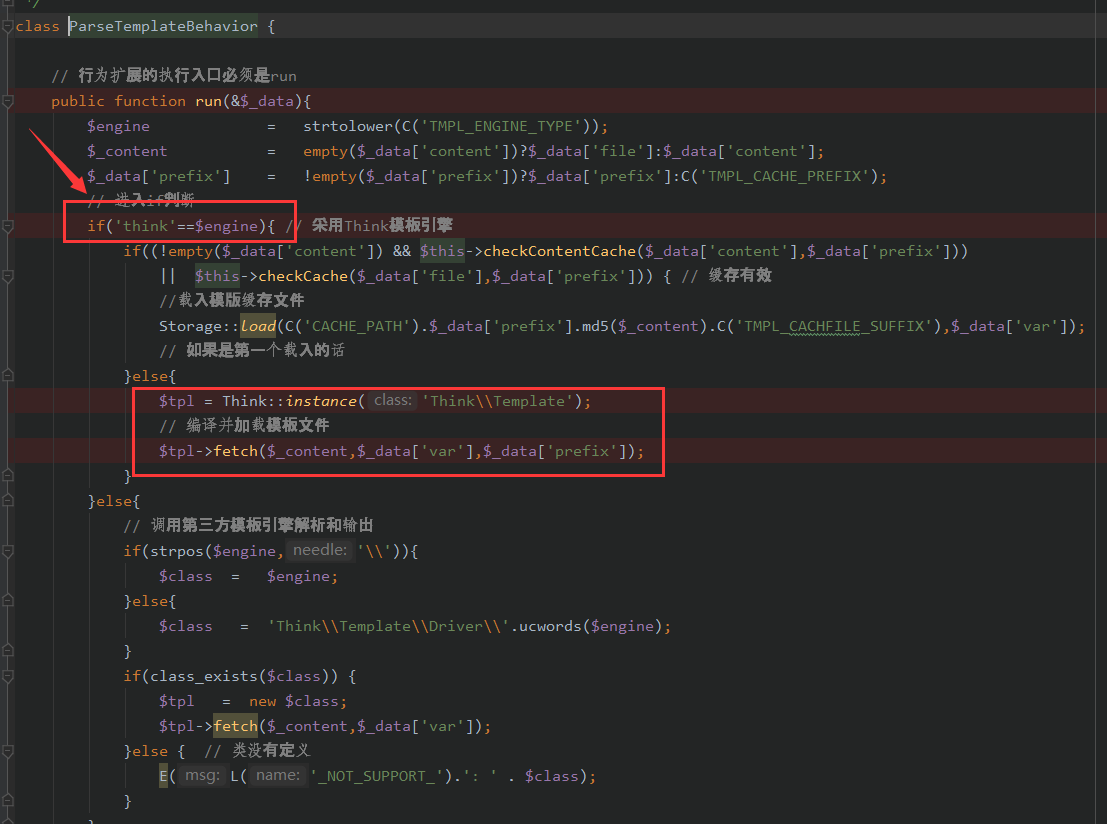1107x824 pixels.
Task: Fold the if 'think'==$engine block
Action: click(x=8, y=226)
